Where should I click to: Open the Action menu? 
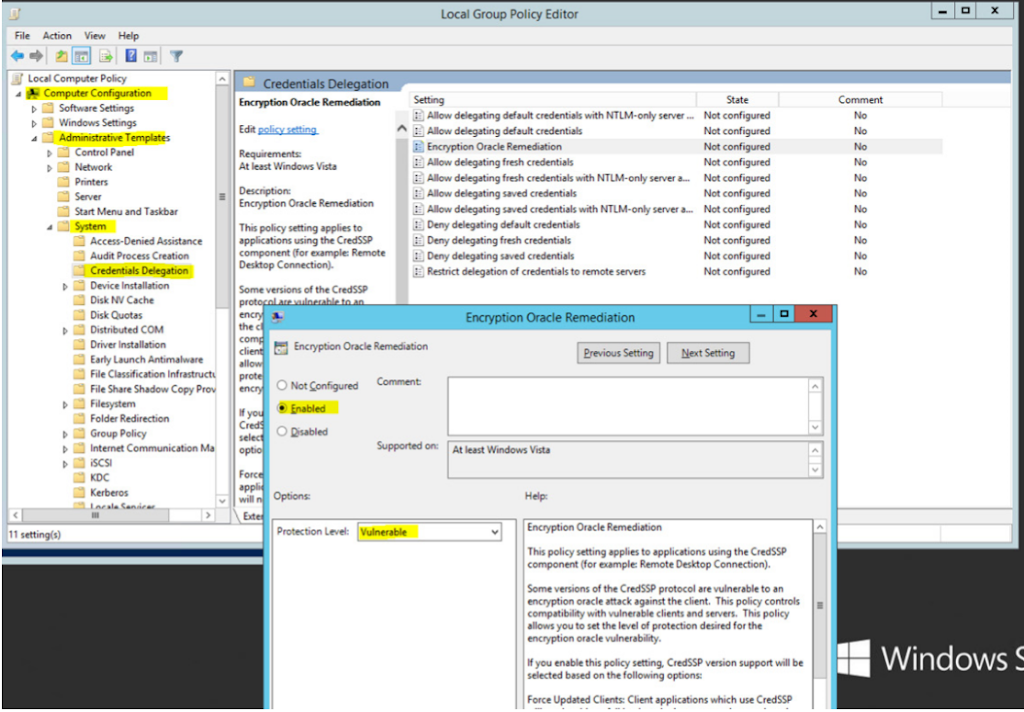tap(57, 36)
